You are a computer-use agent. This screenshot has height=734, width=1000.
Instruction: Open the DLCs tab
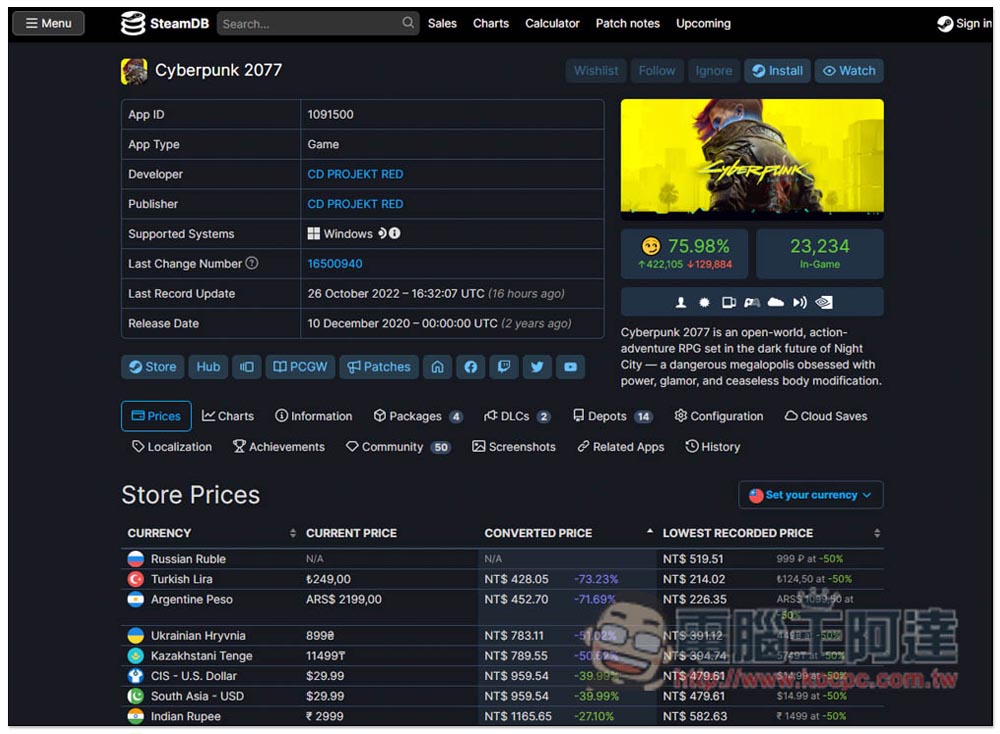pos(516,416)
